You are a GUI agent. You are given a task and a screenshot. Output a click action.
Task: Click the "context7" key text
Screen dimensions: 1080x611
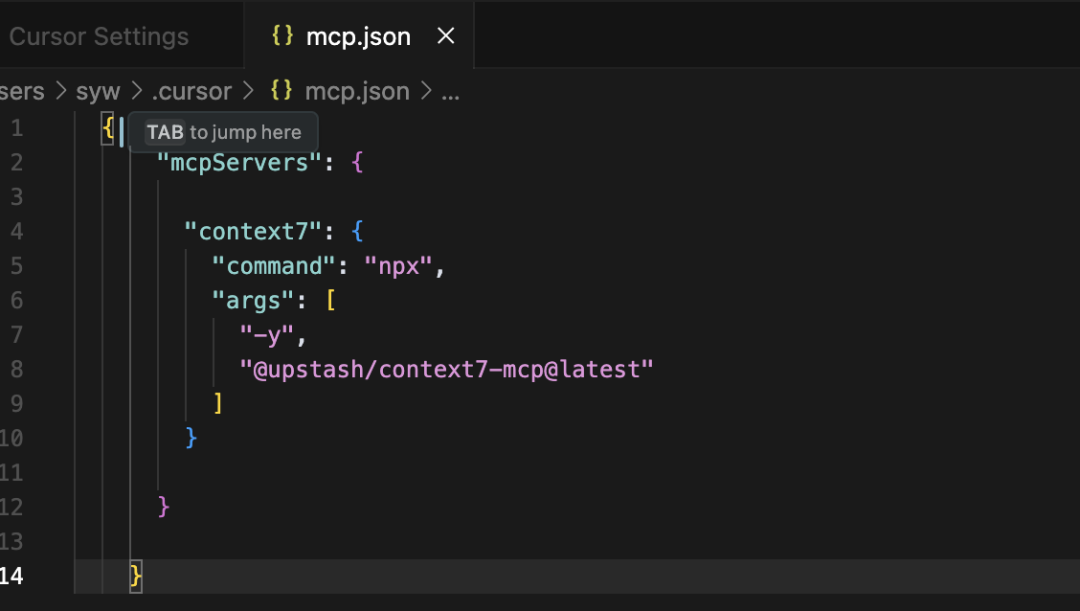point(253,232)
